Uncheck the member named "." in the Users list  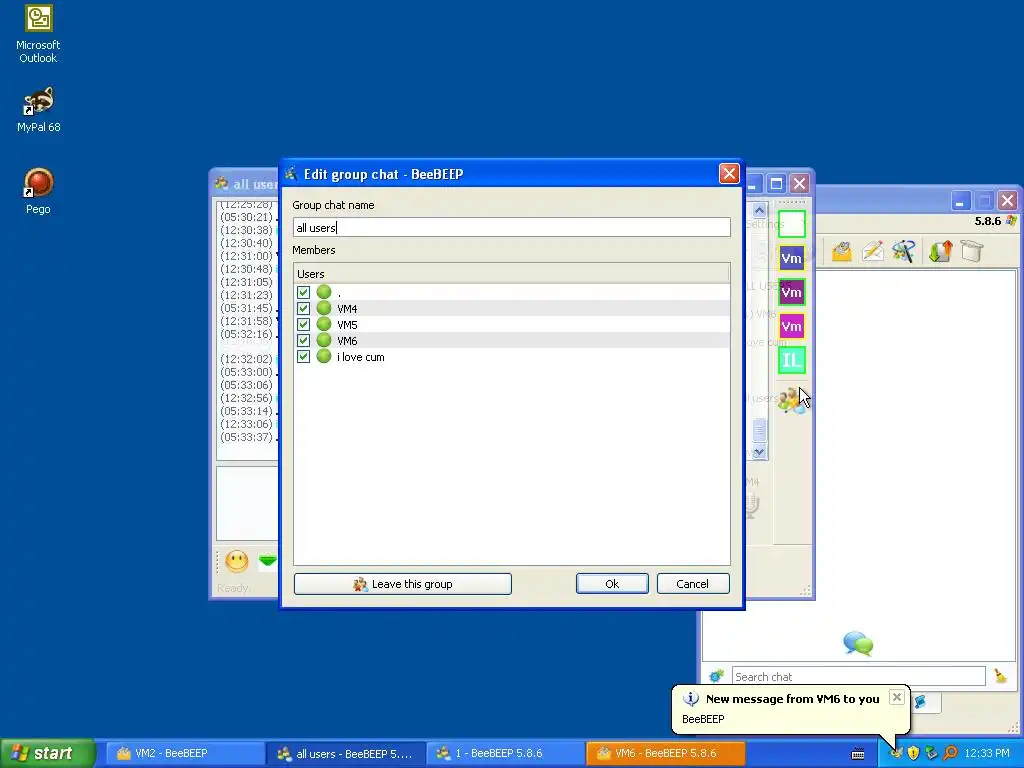303,292
